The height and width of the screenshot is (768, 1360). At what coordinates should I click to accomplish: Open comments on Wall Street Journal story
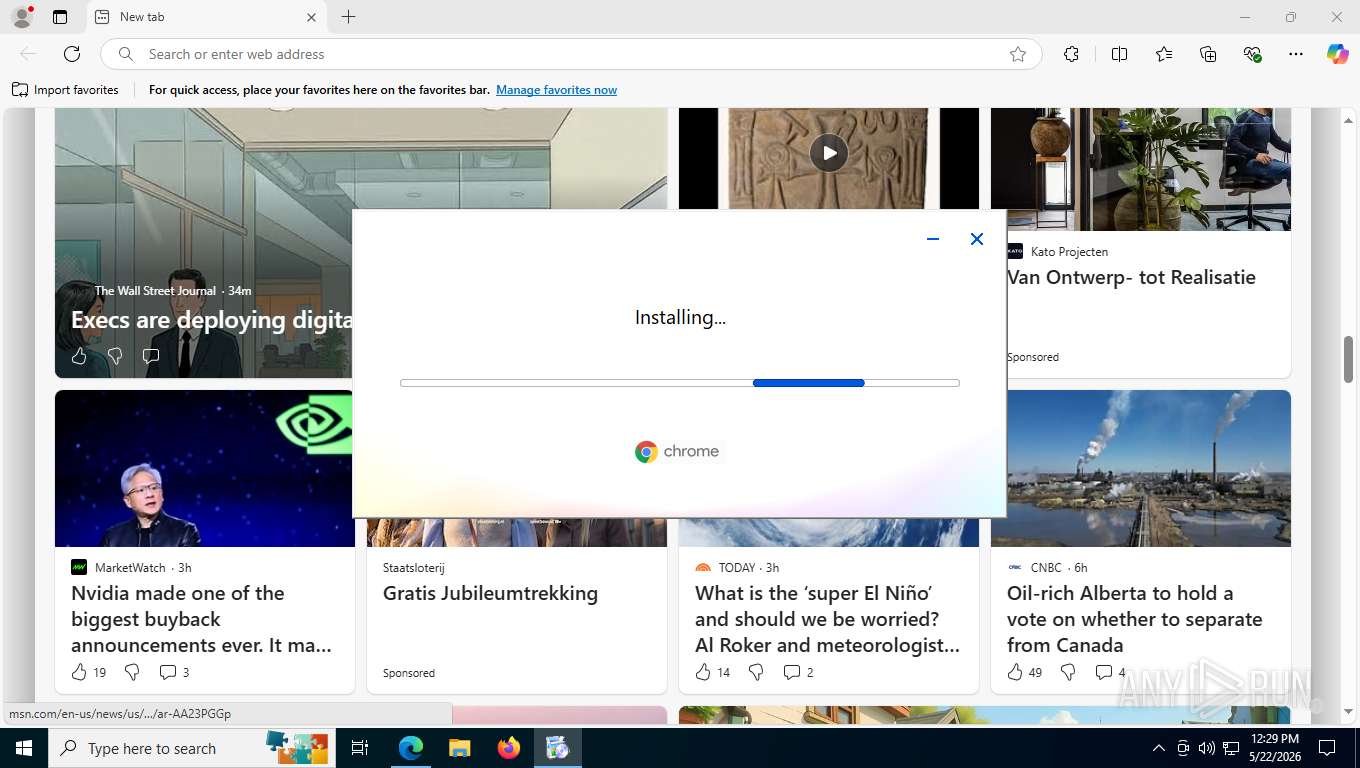pos(151,355)
